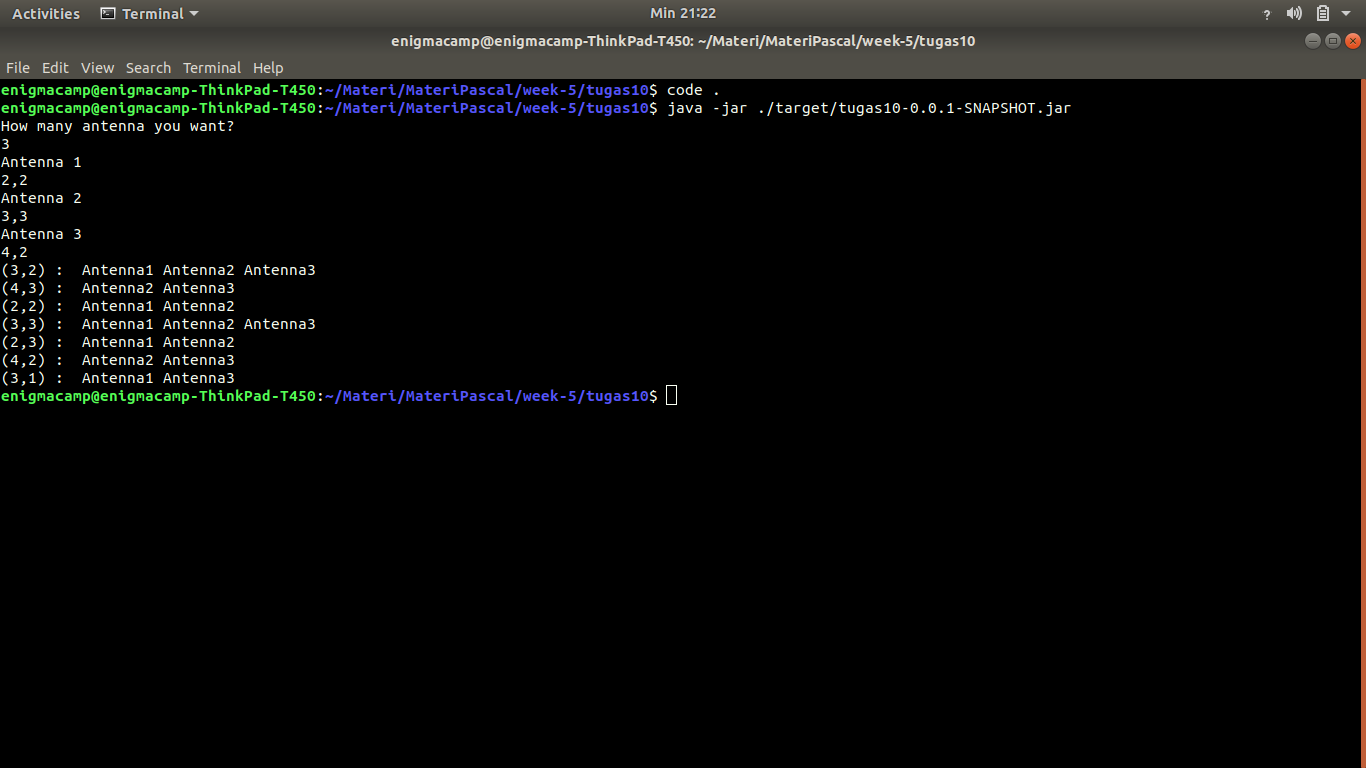Viewport: 1366px width, 768px height.
Task: Click the cursor at the last prompt
Action: pos(671,396)
